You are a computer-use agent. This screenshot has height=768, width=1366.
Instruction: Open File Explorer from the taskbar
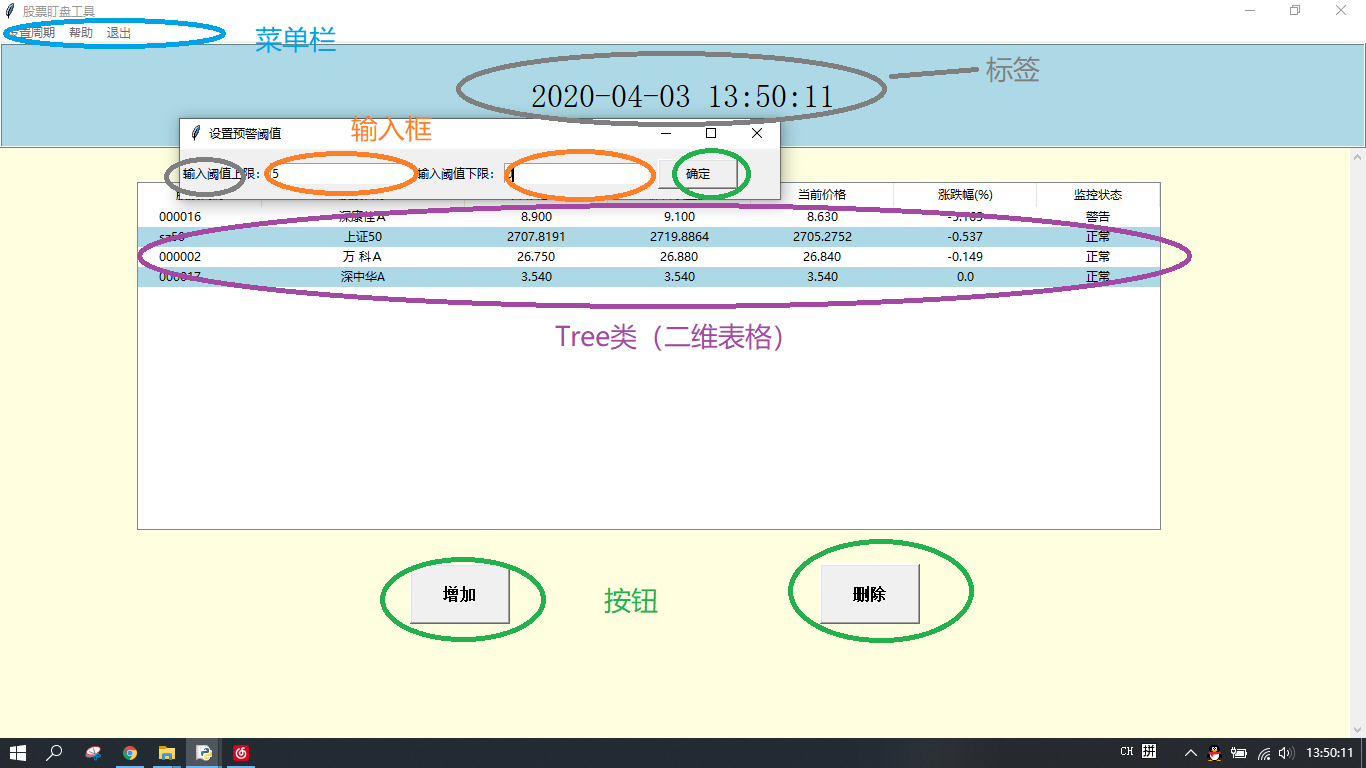pyautogui.click(x=167, y=753)
